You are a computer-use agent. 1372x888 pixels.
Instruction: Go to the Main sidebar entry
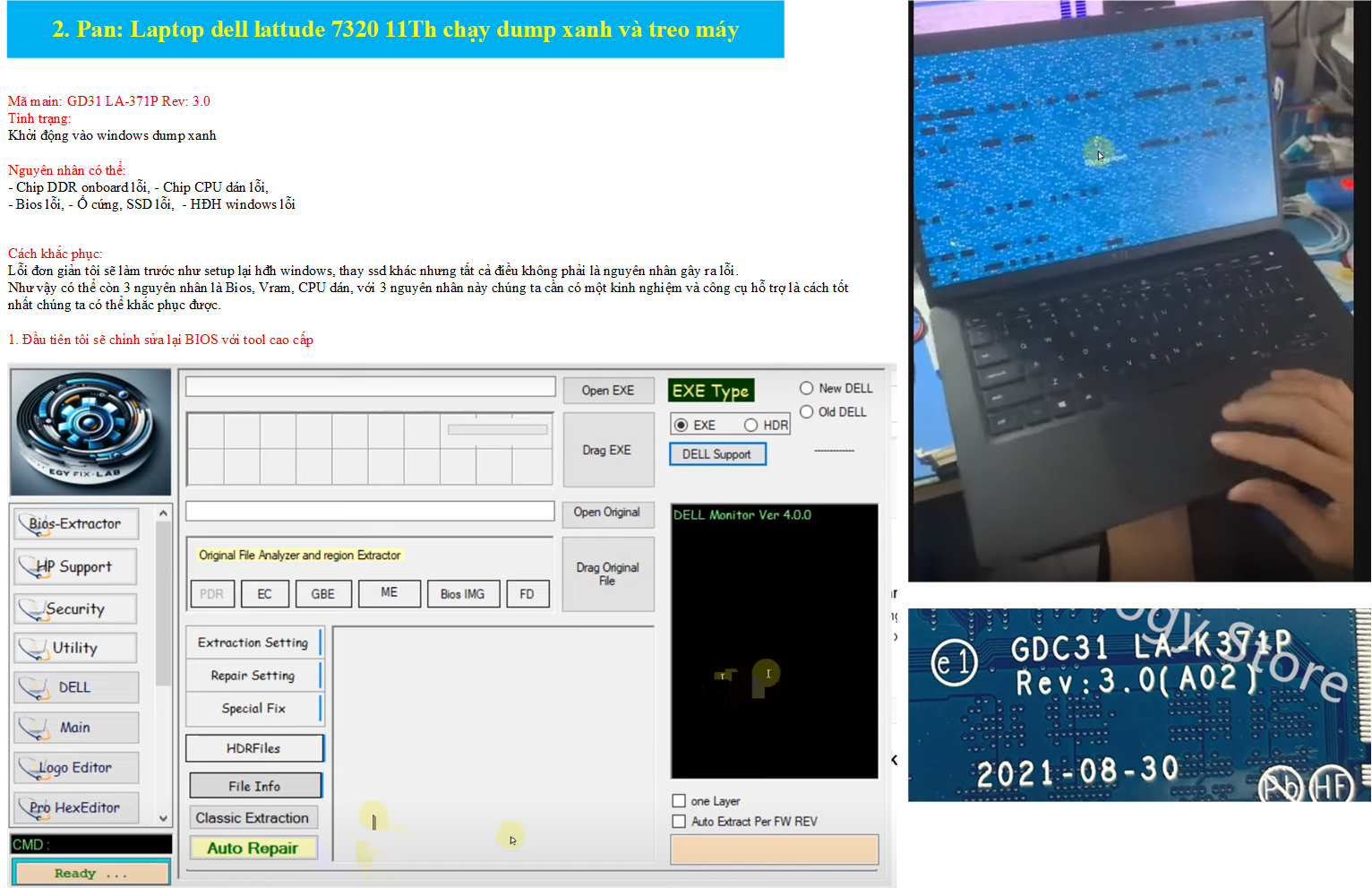[x=76, y=728]
